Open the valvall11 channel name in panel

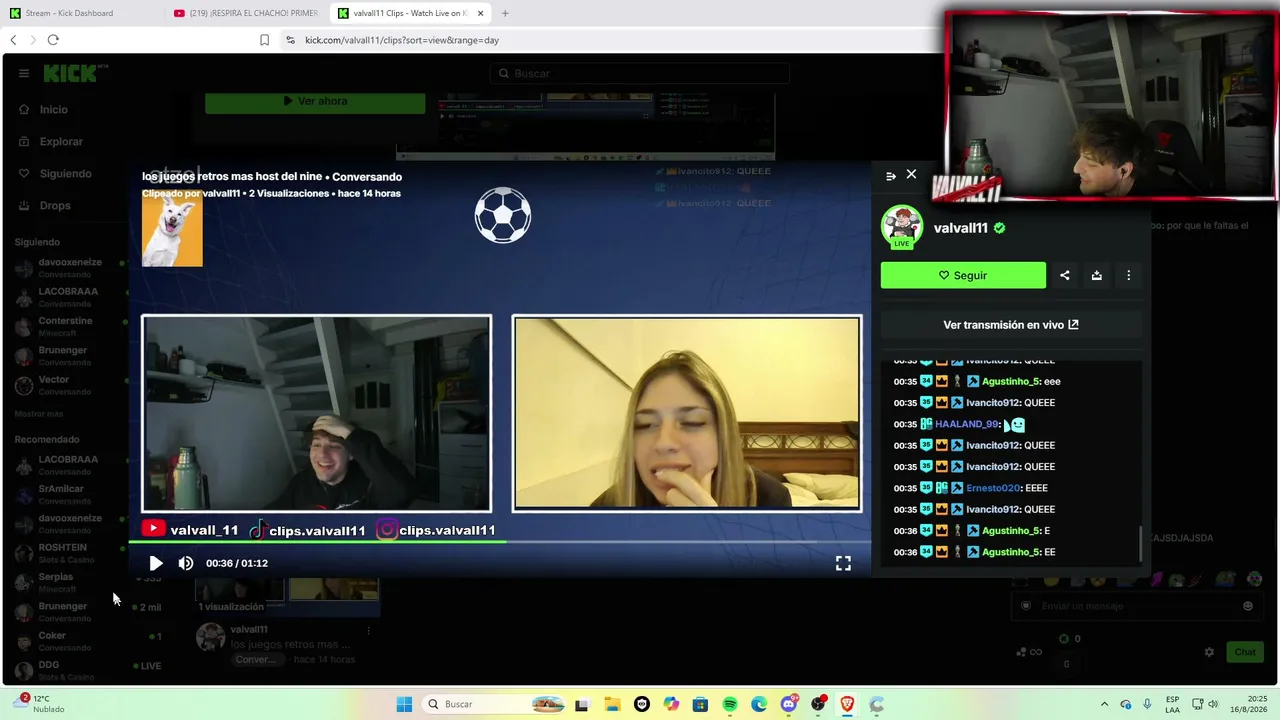point(961,228)
